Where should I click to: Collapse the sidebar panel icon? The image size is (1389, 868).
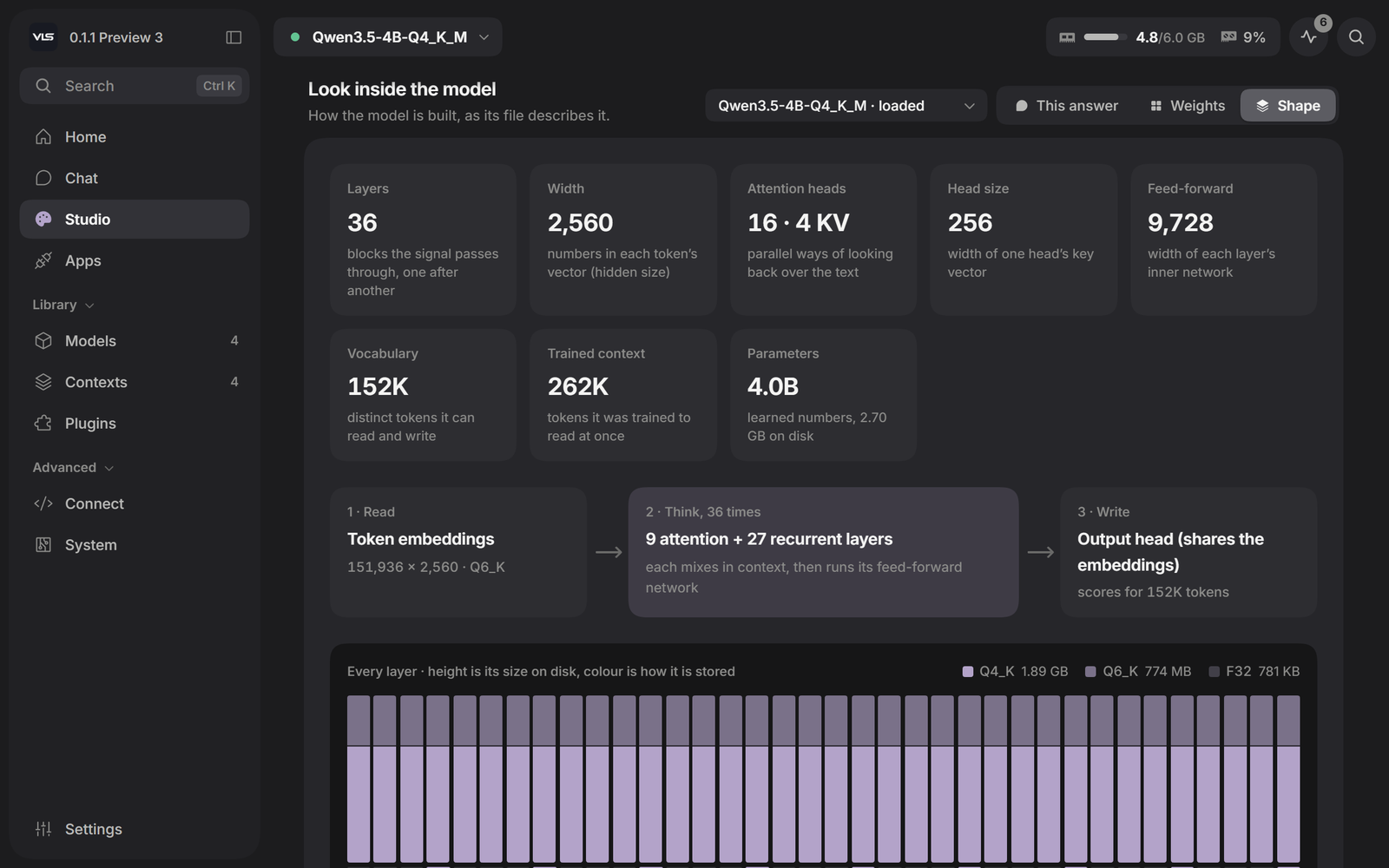tap(234, 37)
